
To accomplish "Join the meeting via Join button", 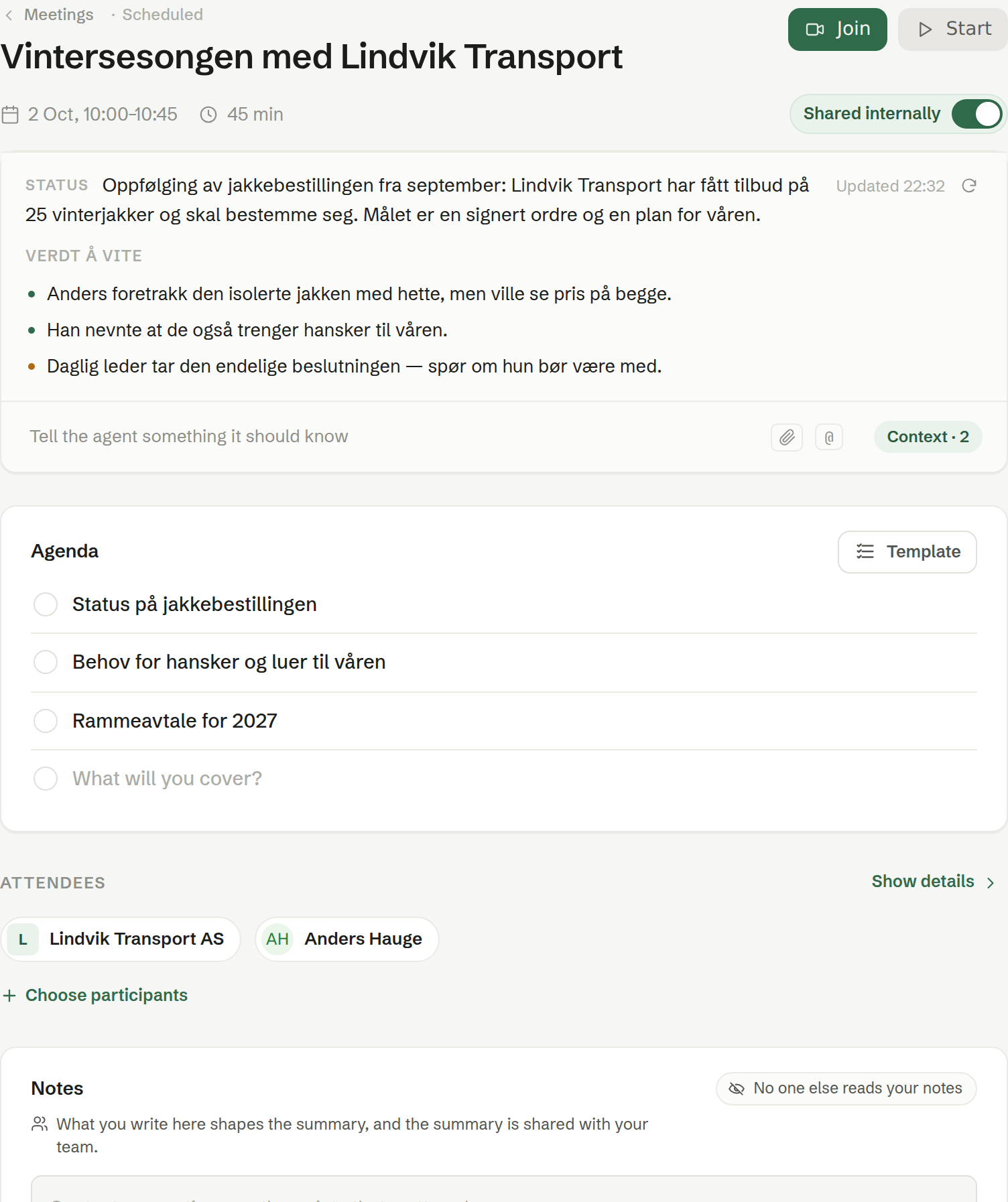I will (x=838, y=29).
